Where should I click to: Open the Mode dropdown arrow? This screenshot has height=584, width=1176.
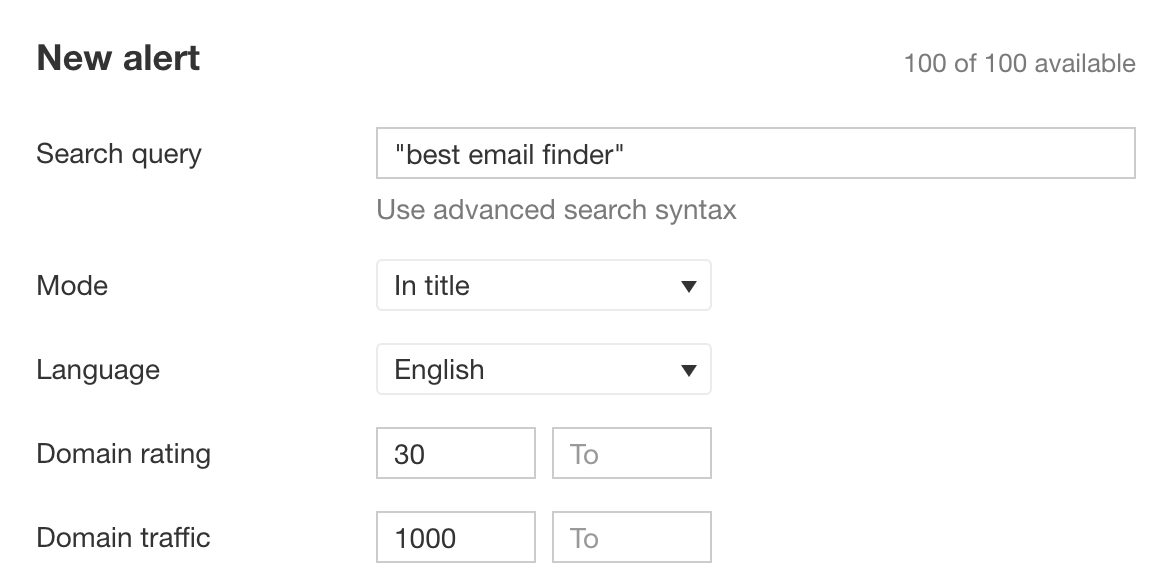[690, 285]
